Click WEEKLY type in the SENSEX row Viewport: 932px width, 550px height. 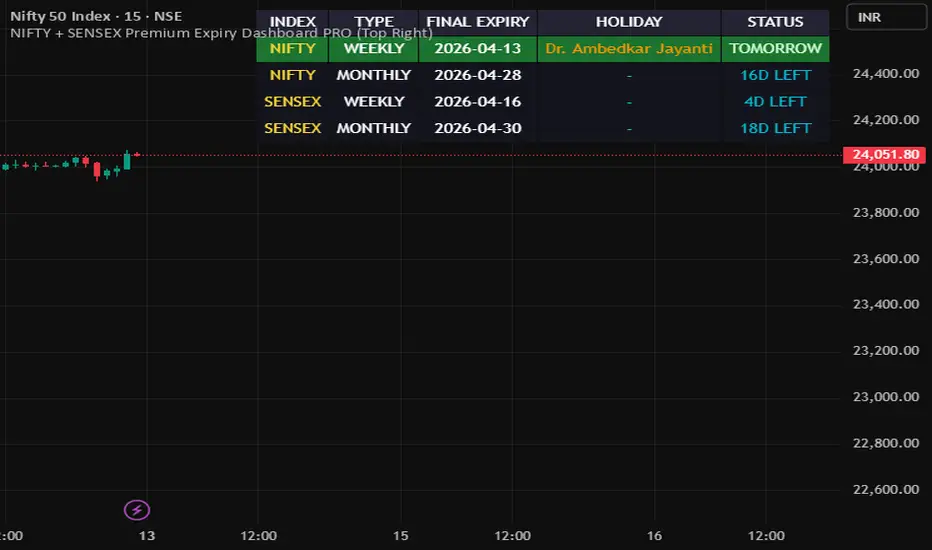click(374, 102)
